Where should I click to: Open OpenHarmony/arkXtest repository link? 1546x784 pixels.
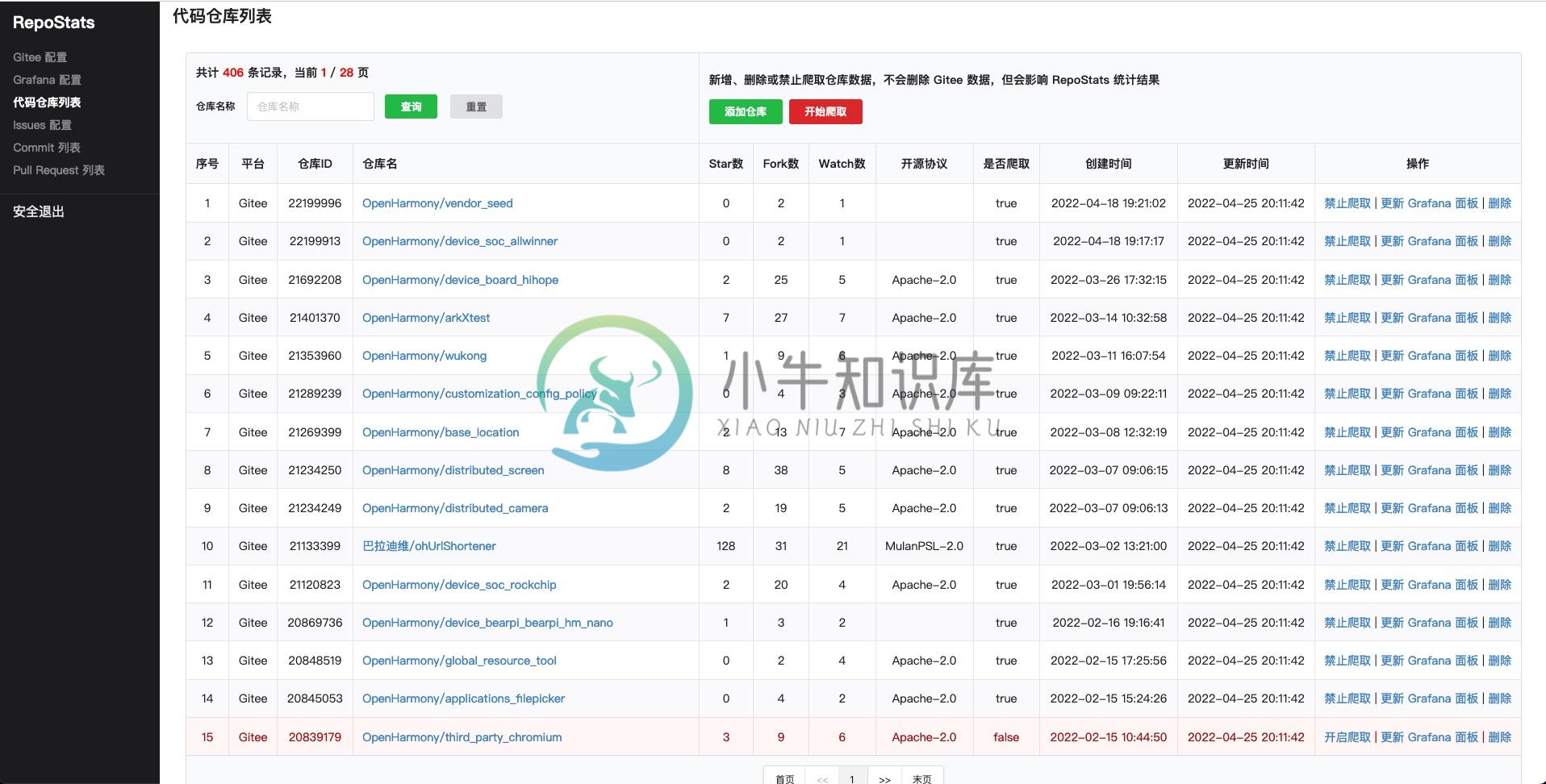click(426, 318)
